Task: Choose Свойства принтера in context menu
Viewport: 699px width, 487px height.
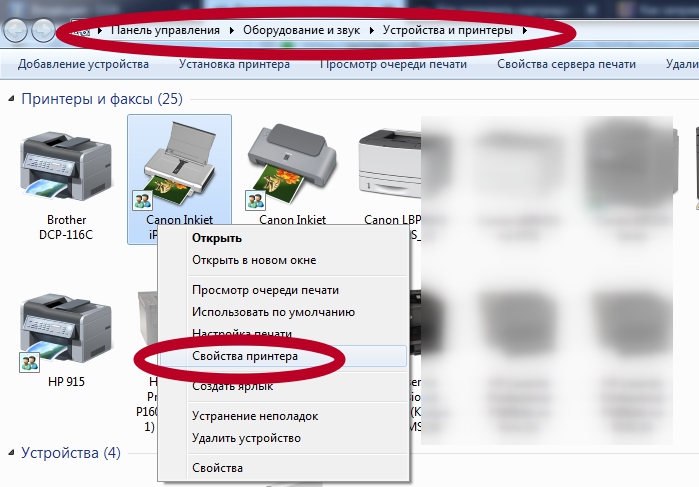Action: click(244, 355)
